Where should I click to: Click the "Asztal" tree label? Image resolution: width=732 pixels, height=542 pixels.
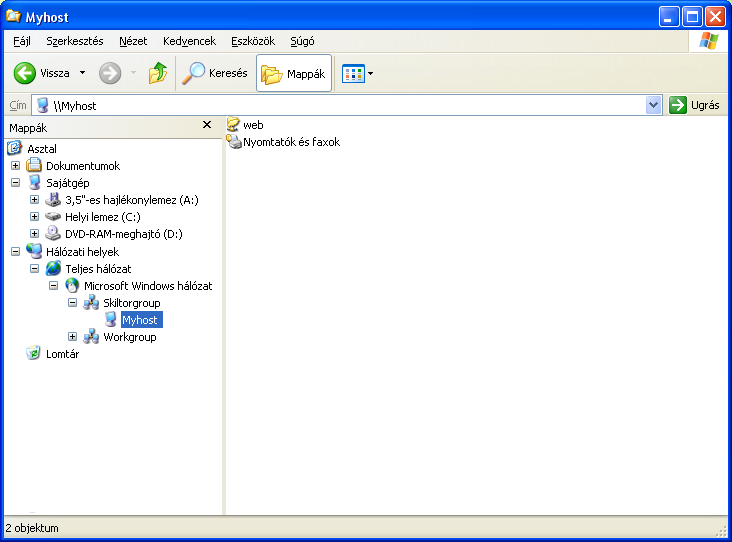click(x=42, y=149)
